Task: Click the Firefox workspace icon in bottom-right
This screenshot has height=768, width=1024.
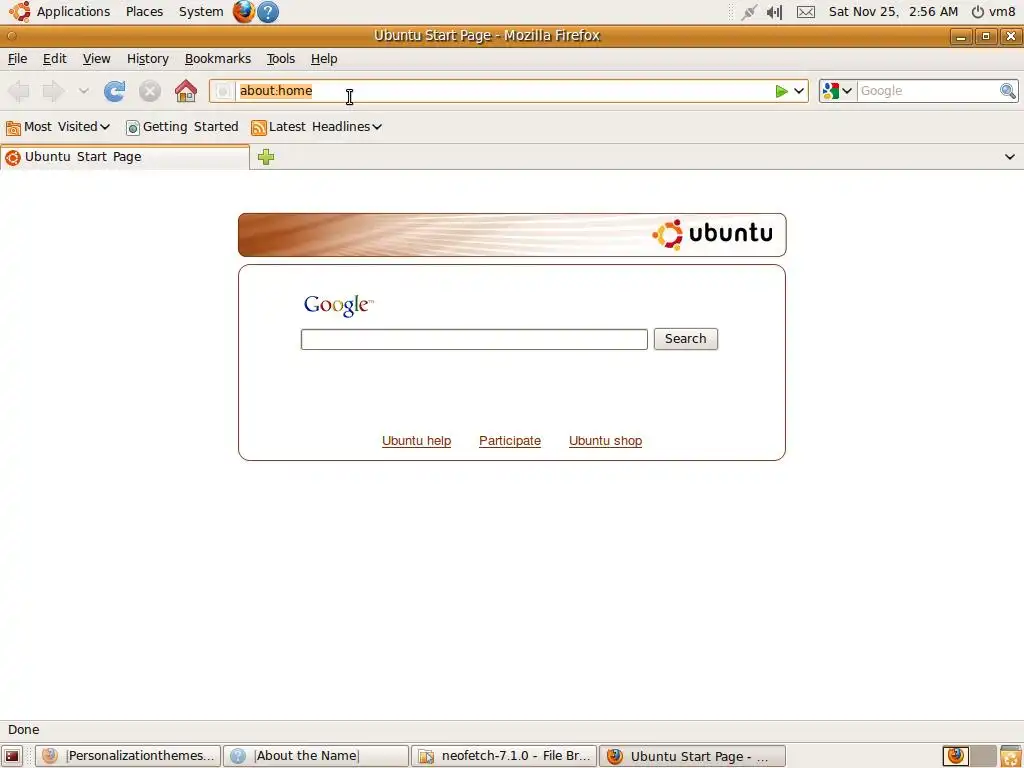Action: 955,756
